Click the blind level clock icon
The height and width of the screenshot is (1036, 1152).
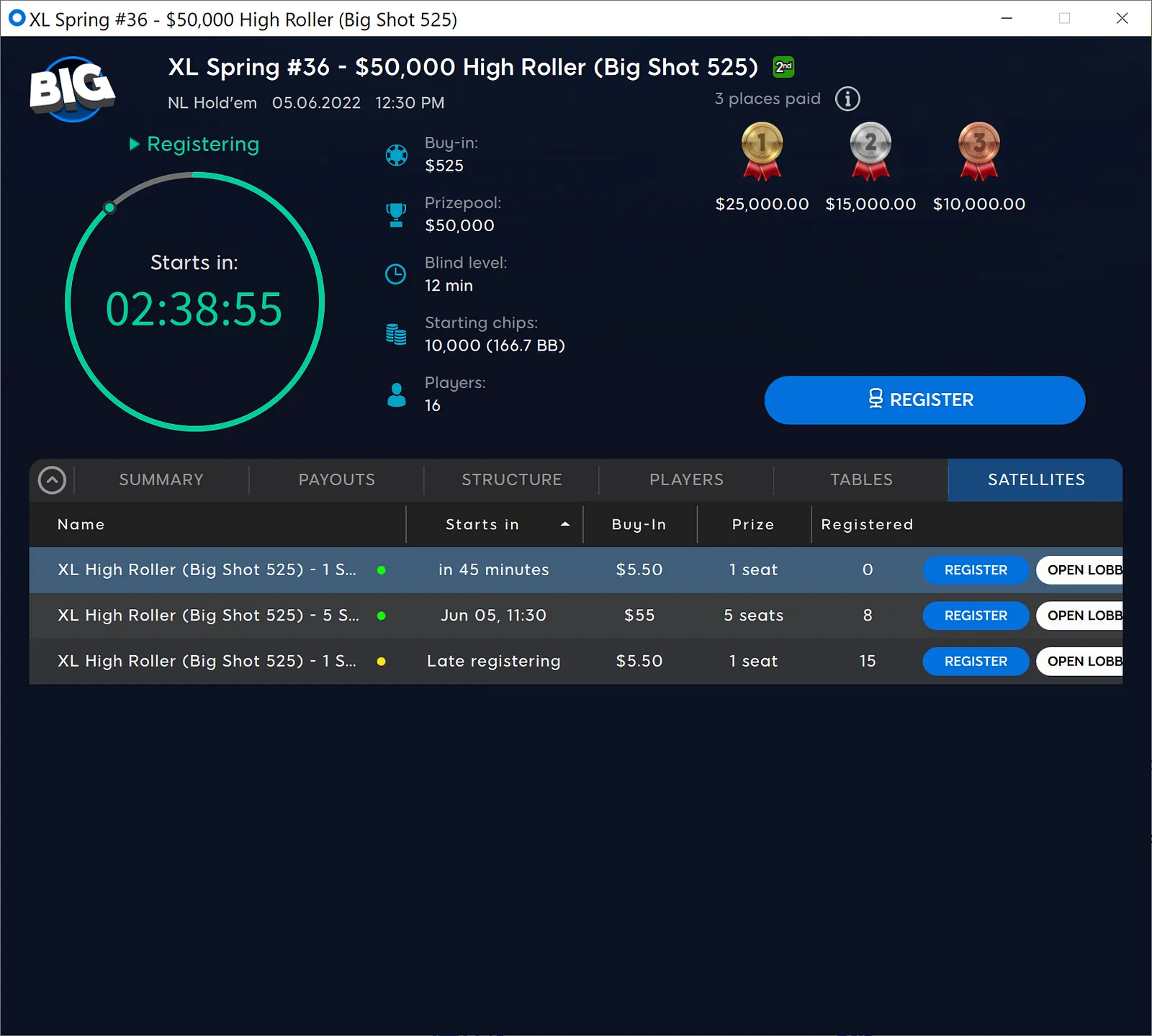(396, 274)
